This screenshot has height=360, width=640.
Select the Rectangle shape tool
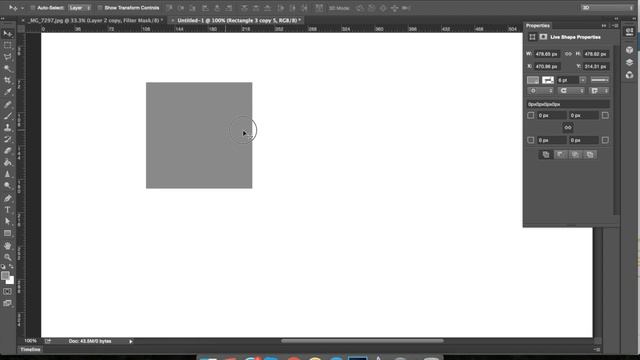(x=8, y=233)
